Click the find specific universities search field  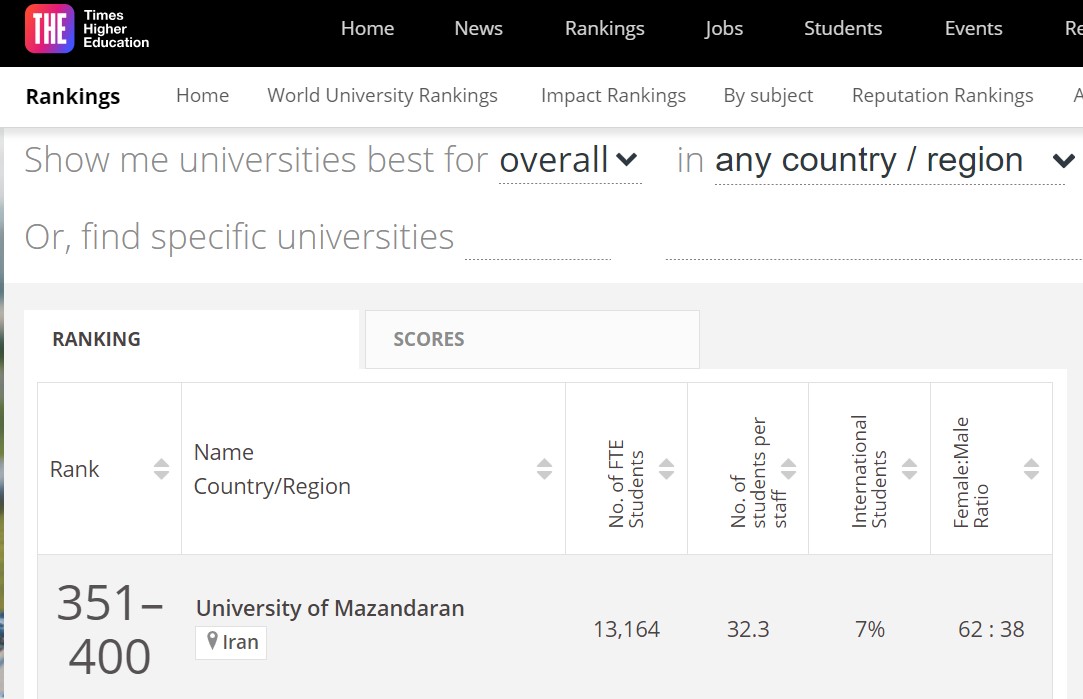coord(538,239)
